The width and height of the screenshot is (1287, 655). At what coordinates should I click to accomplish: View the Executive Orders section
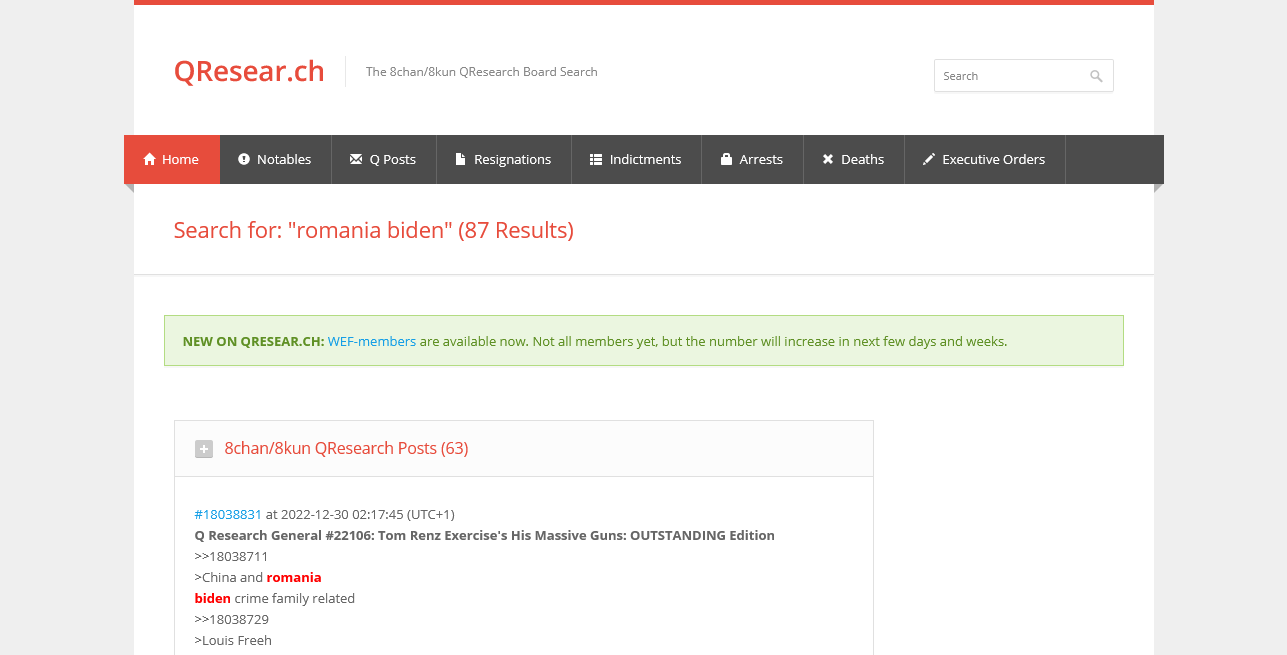click(994, 159)
